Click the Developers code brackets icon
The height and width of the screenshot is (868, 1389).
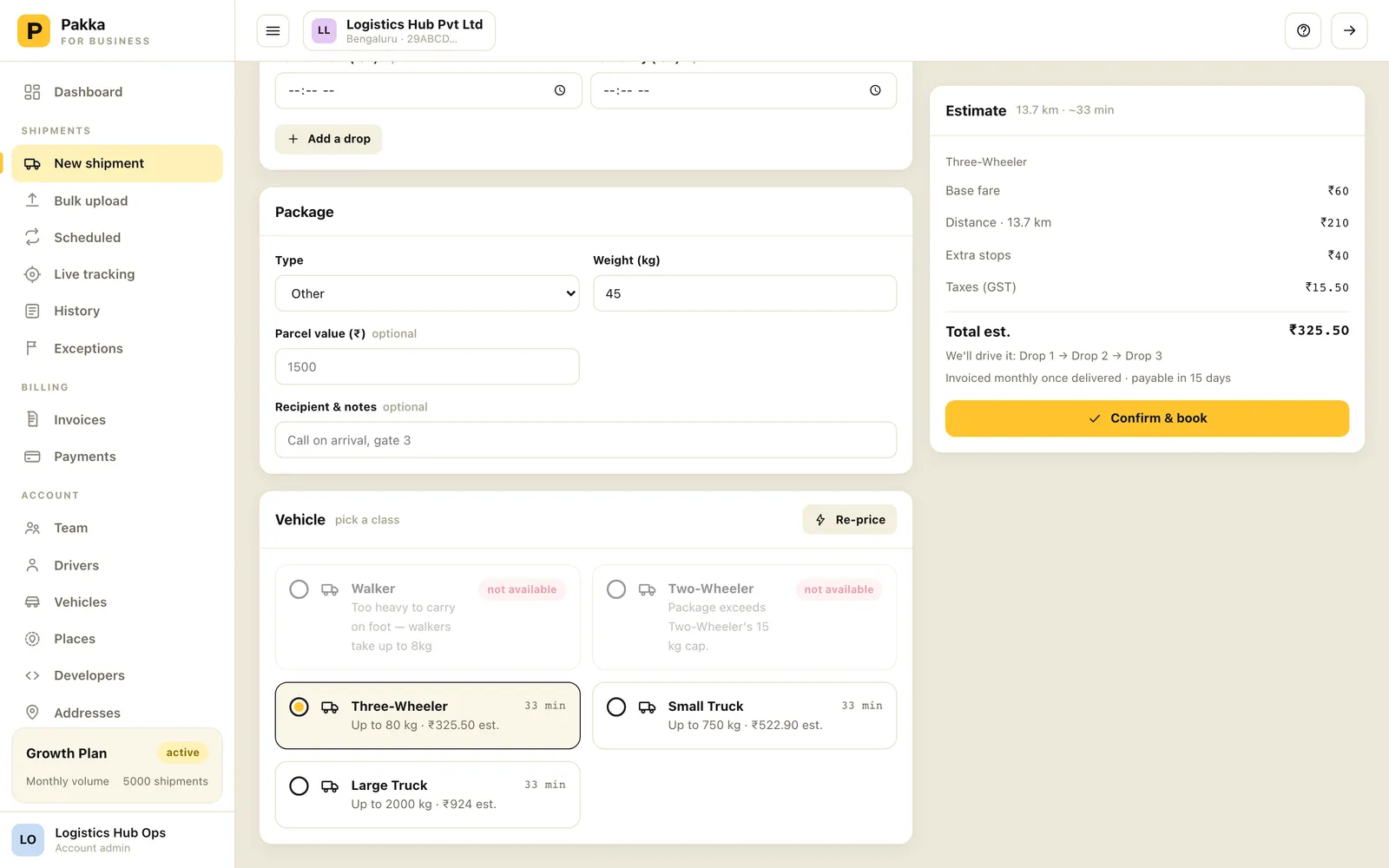[x=32, y=675]
